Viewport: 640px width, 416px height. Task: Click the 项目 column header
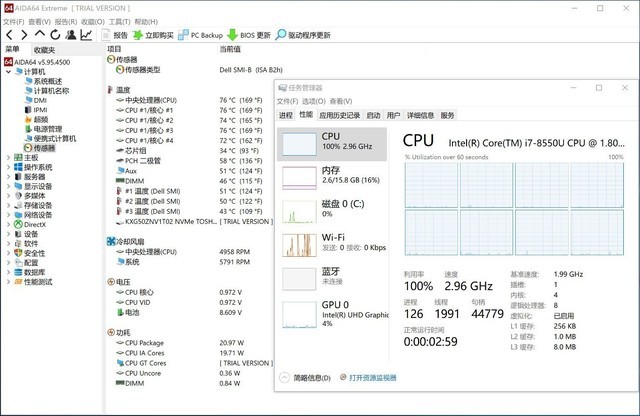point(114,49)
